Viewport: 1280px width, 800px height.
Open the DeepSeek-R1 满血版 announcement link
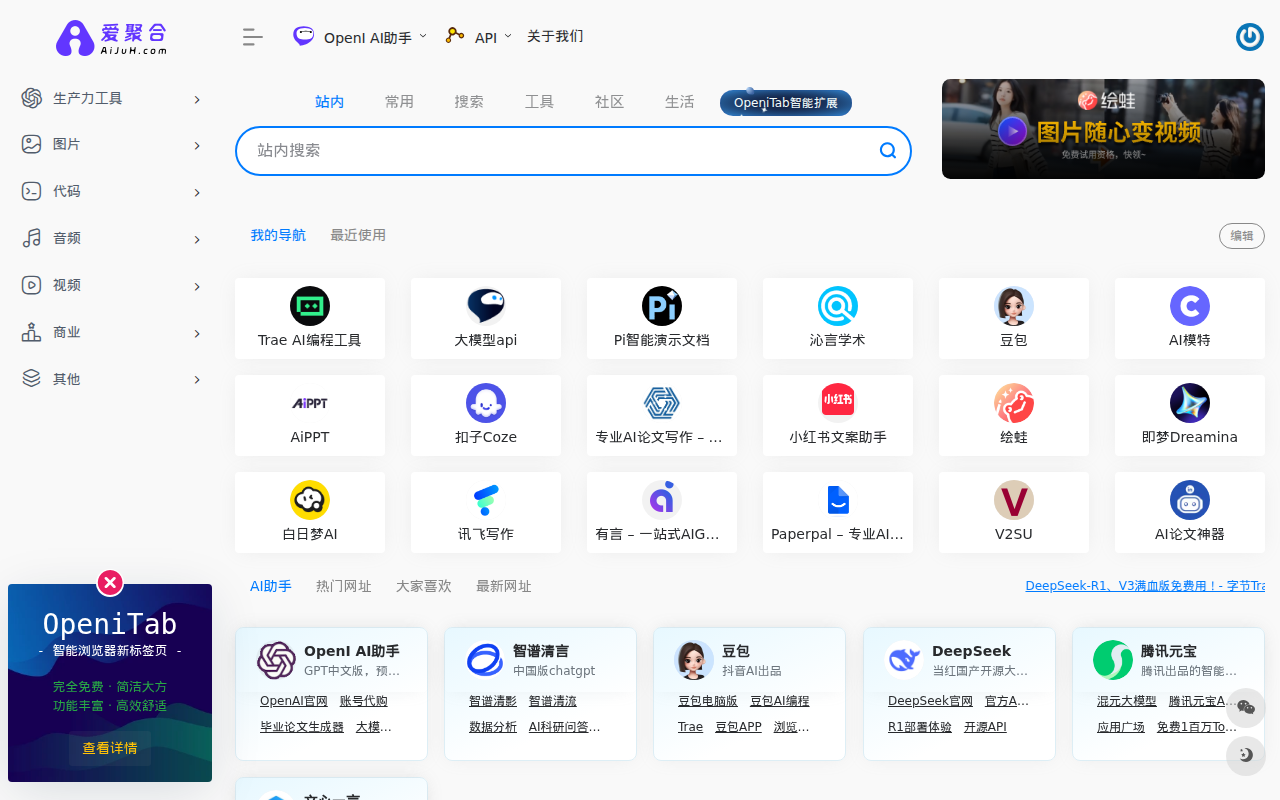[x=1145, y=586]
